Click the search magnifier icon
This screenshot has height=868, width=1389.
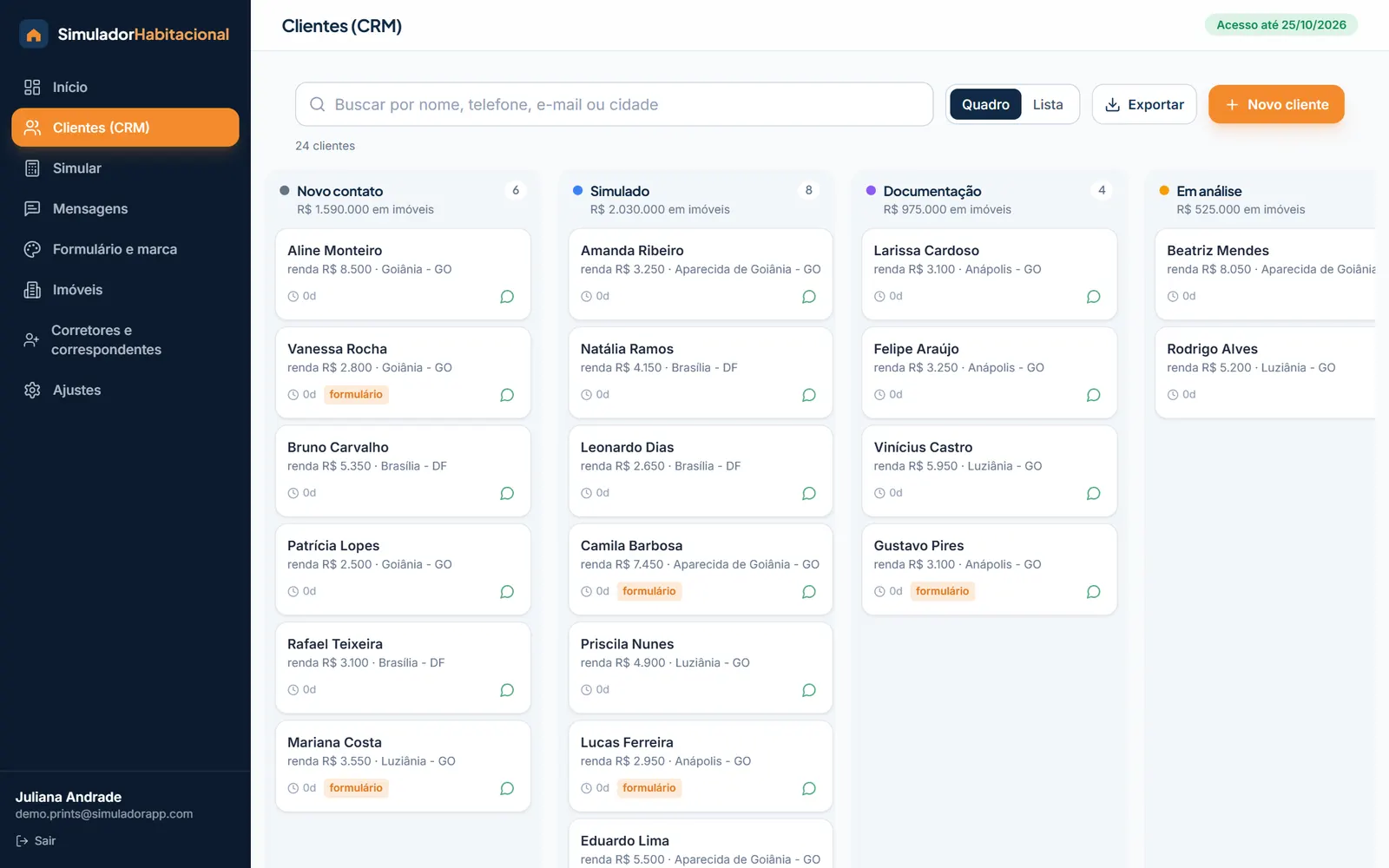[x=318, y=104]
